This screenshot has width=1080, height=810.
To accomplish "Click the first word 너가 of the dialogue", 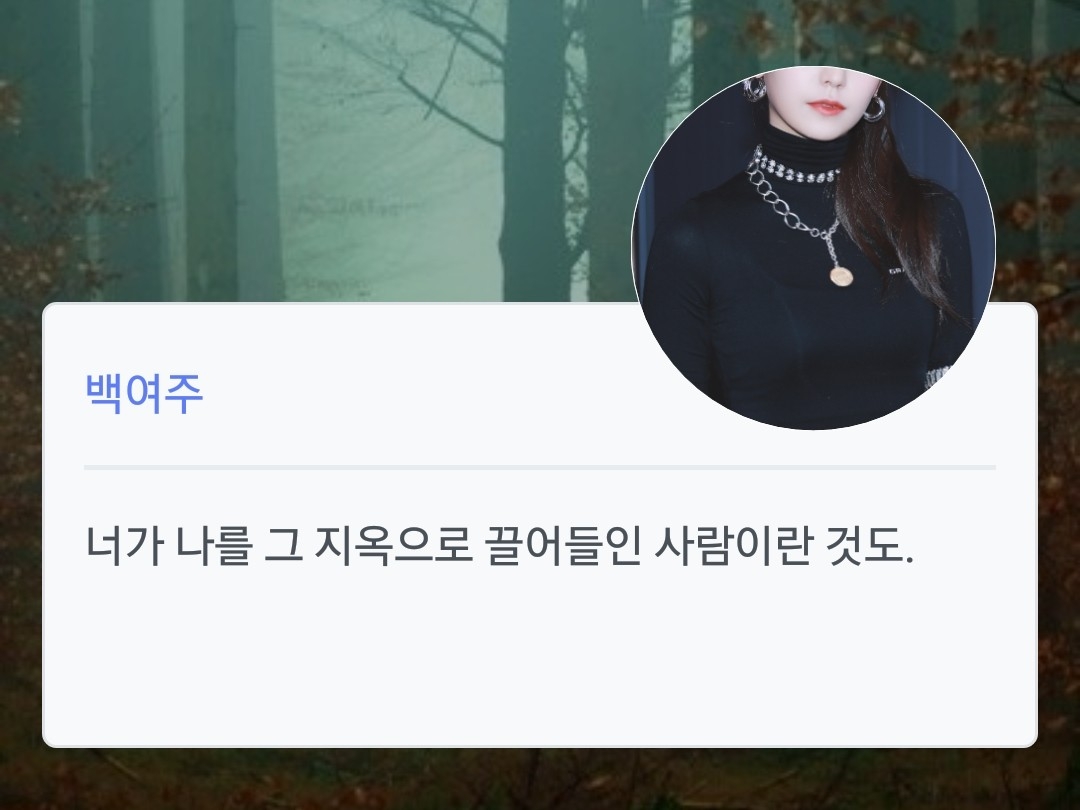I will (125, 545).
